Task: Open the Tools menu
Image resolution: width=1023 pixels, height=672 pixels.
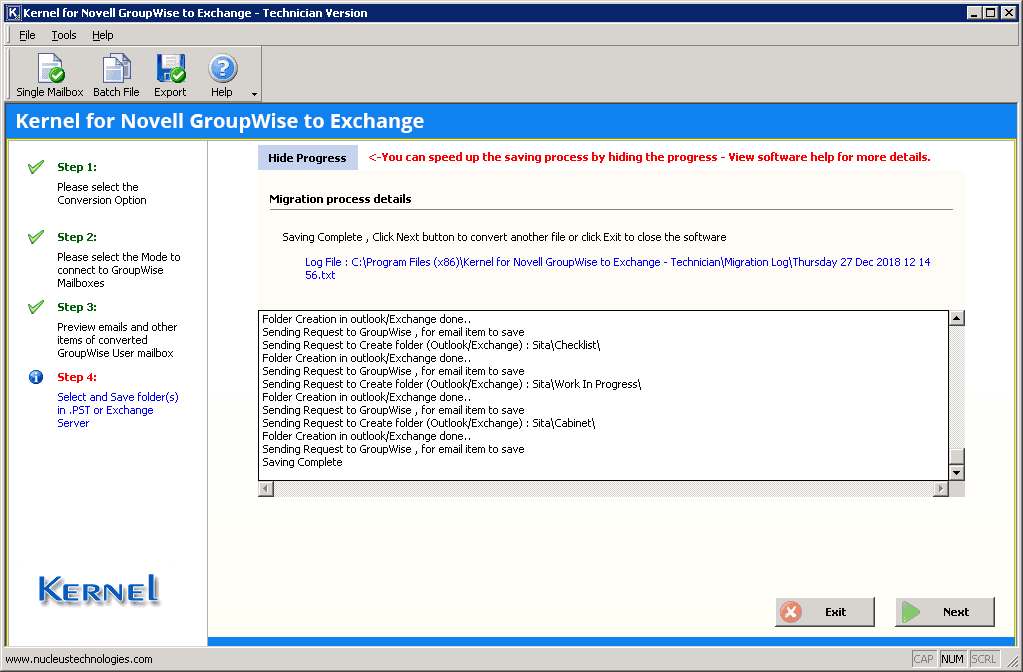Action: (64, 35)
